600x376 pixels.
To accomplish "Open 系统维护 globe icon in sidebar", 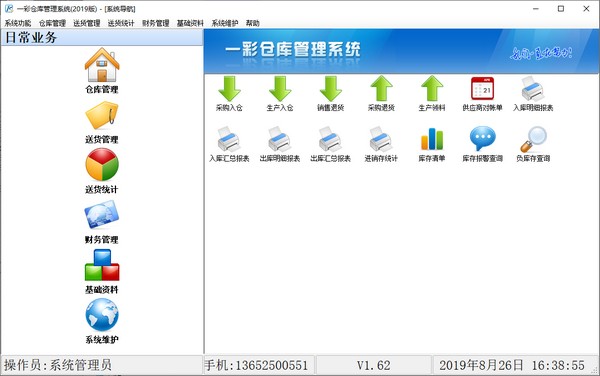I will pyautogui.click(x=102, y=315).
